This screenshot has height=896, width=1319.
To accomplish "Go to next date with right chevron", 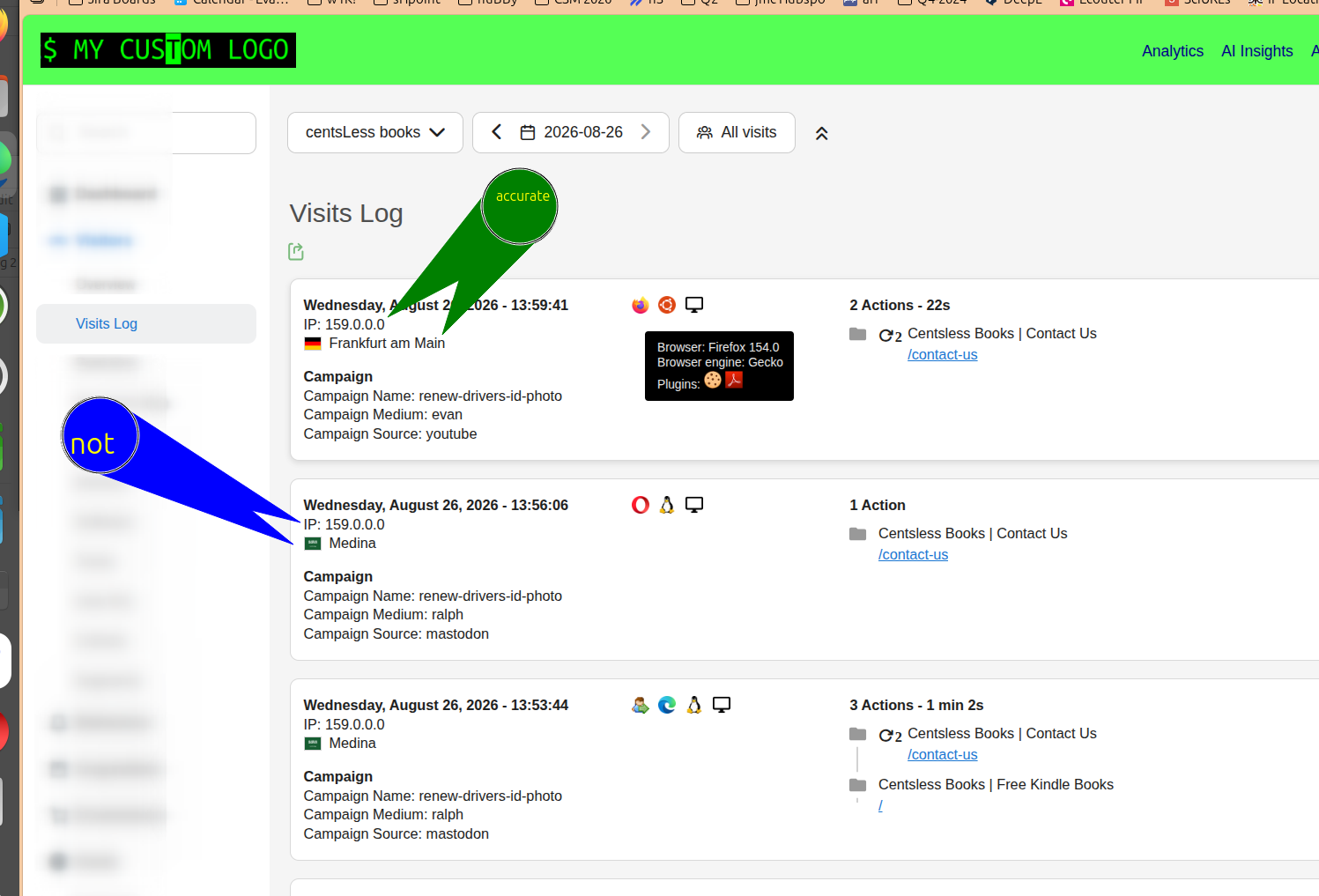I will point(646,132).
